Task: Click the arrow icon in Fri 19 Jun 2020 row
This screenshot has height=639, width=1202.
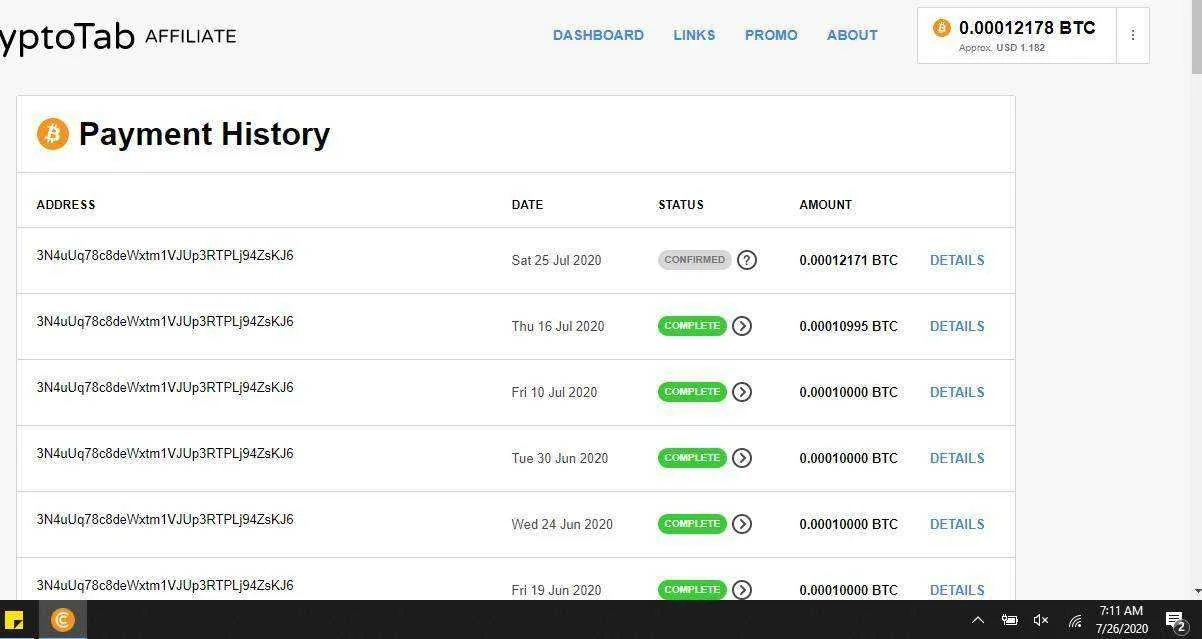Action: [742, 590]
